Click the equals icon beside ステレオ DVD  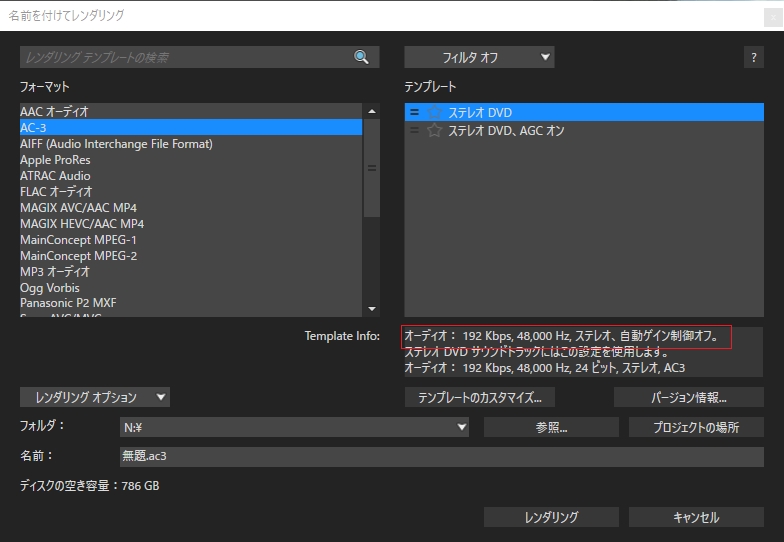(x=414, y=112)
